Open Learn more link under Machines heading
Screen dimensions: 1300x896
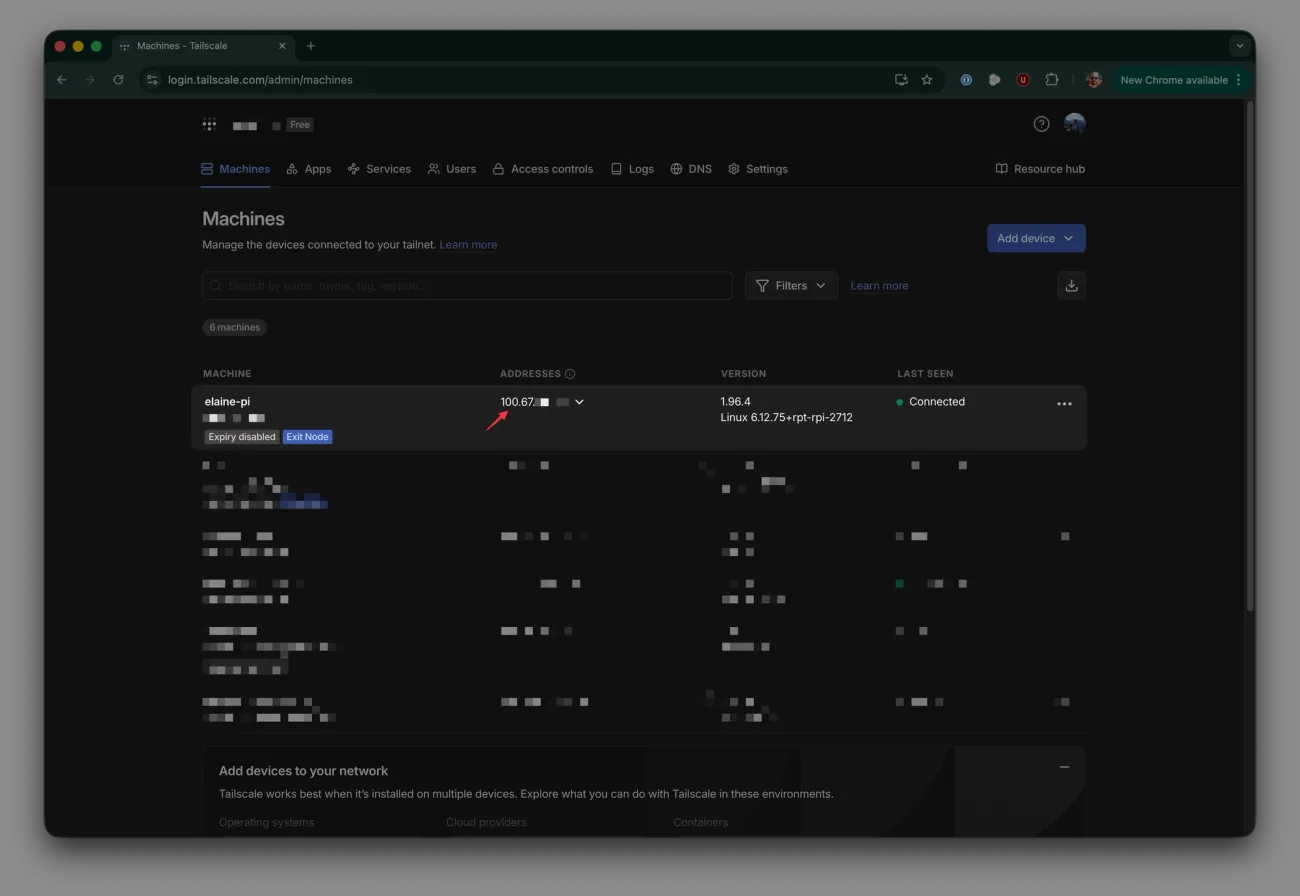[468, 245]
